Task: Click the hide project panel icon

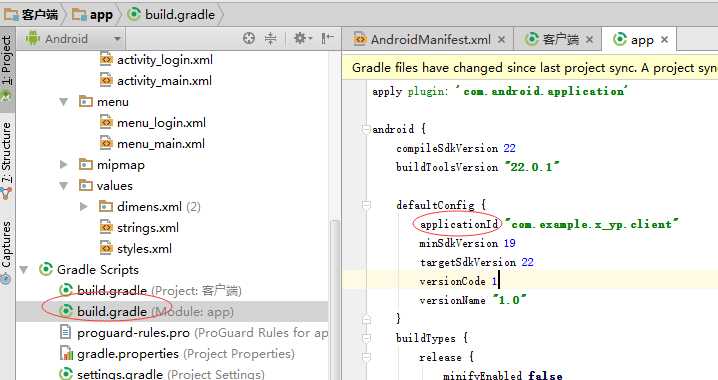Action: click(327, 38)
